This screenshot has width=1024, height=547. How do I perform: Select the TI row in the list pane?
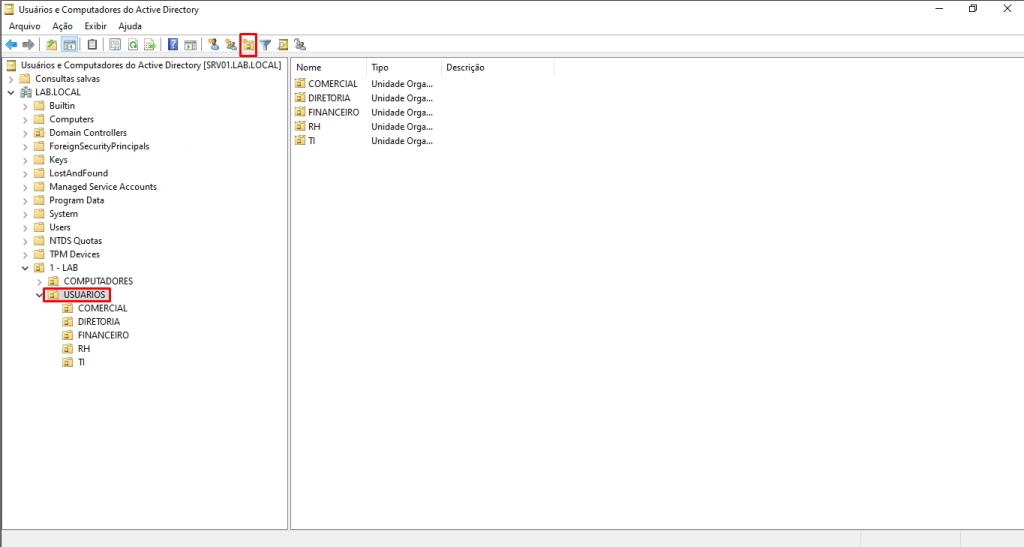(x=363, y=141)
